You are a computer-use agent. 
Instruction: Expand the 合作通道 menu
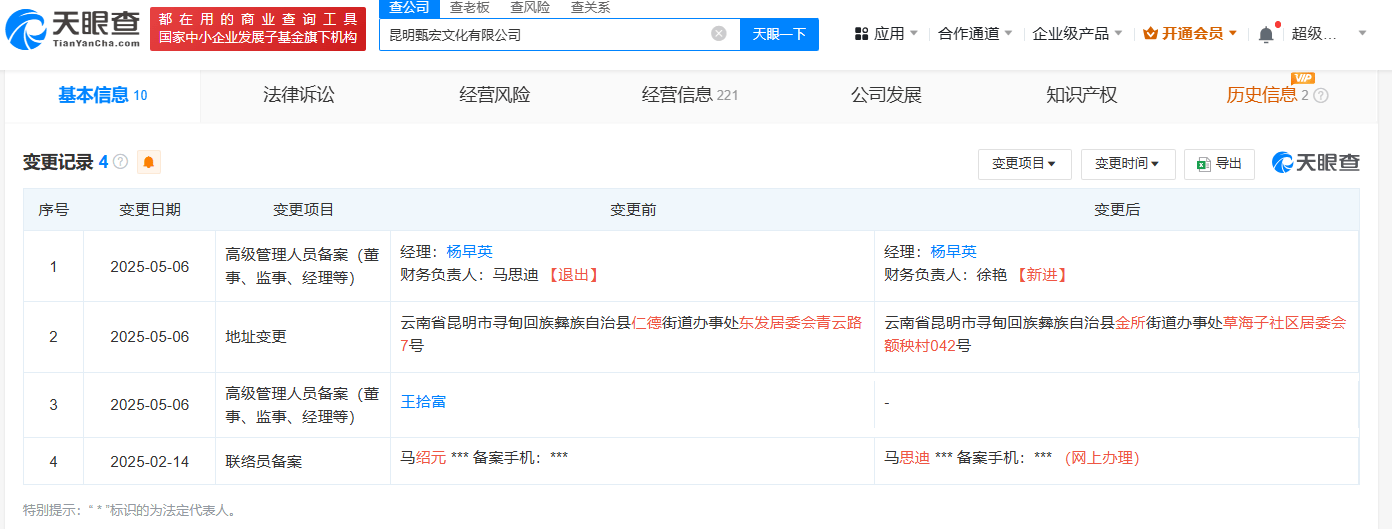975,34
